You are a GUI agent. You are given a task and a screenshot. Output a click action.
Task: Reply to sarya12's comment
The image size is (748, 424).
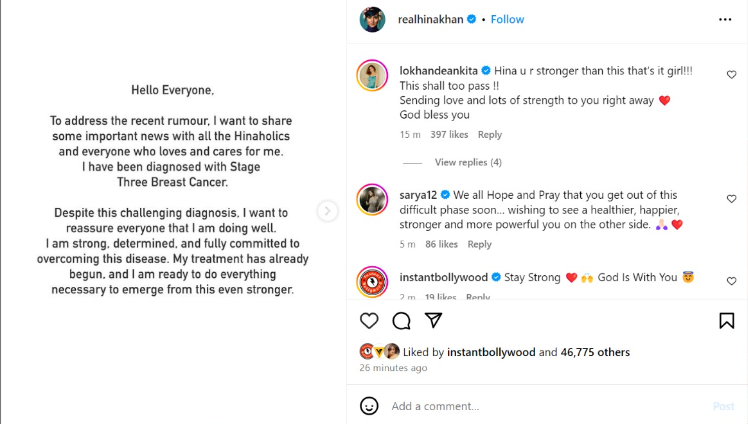pos(479,244)
